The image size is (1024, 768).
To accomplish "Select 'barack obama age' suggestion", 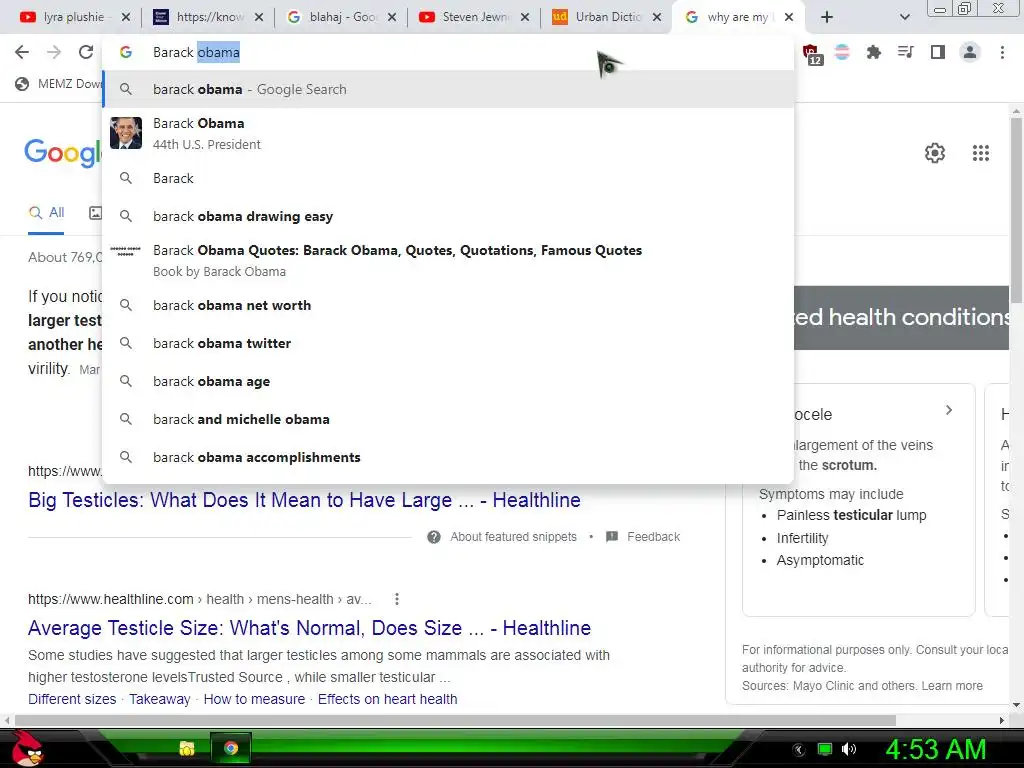I will click(449, 381).
